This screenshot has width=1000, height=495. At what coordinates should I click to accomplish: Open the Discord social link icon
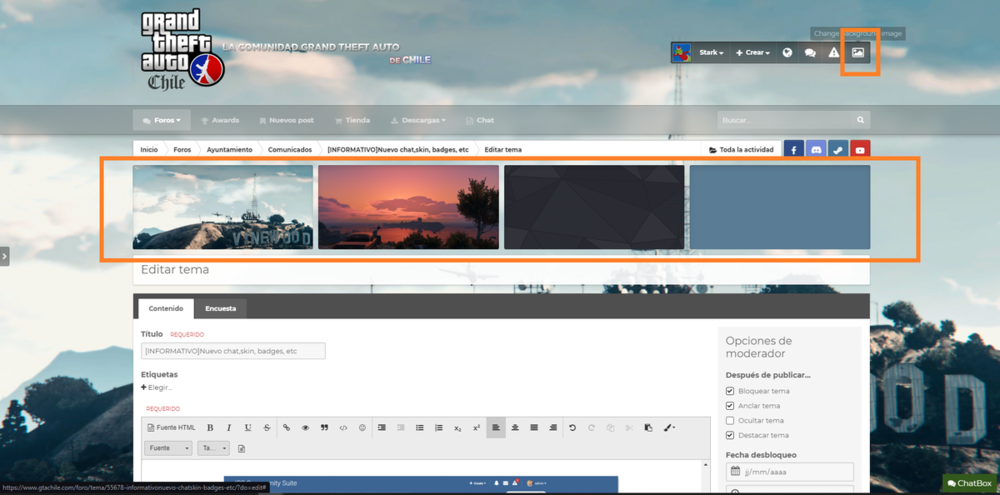tap(815, 150)
